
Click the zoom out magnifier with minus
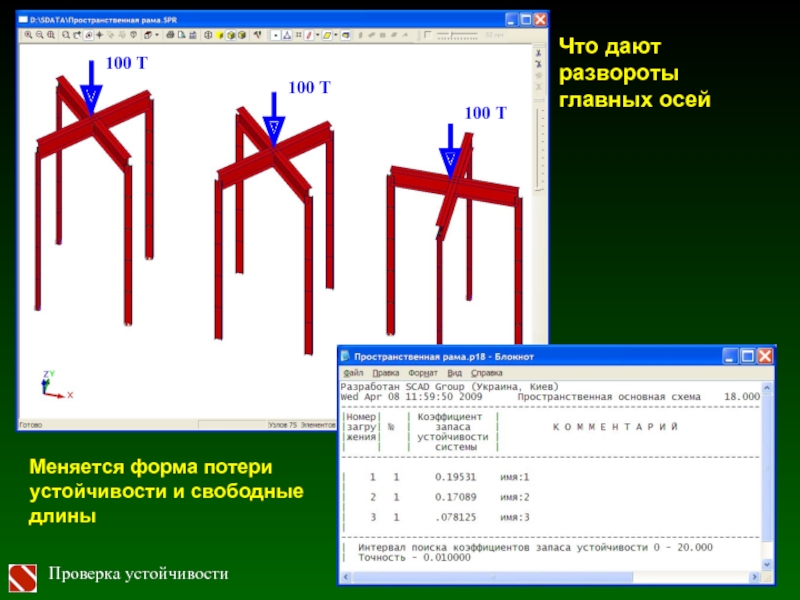click(39, 35)
